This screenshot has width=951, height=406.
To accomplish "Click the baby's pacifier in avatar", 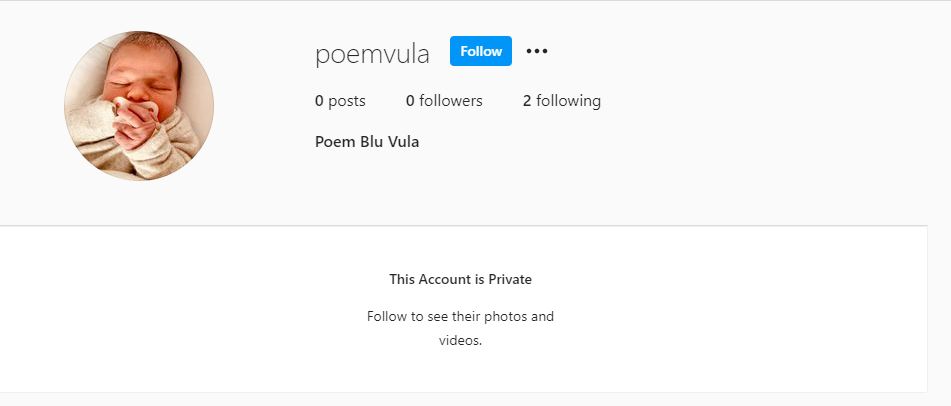I will (x=135, y=110).
